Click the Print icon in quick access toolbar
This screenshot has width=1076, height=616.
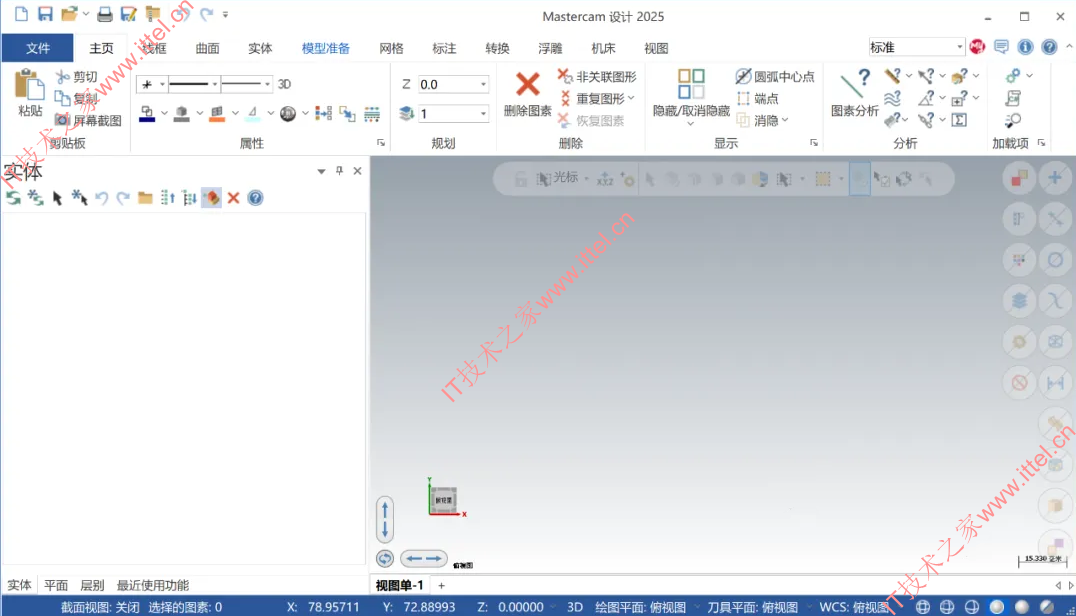pos(104,14)
